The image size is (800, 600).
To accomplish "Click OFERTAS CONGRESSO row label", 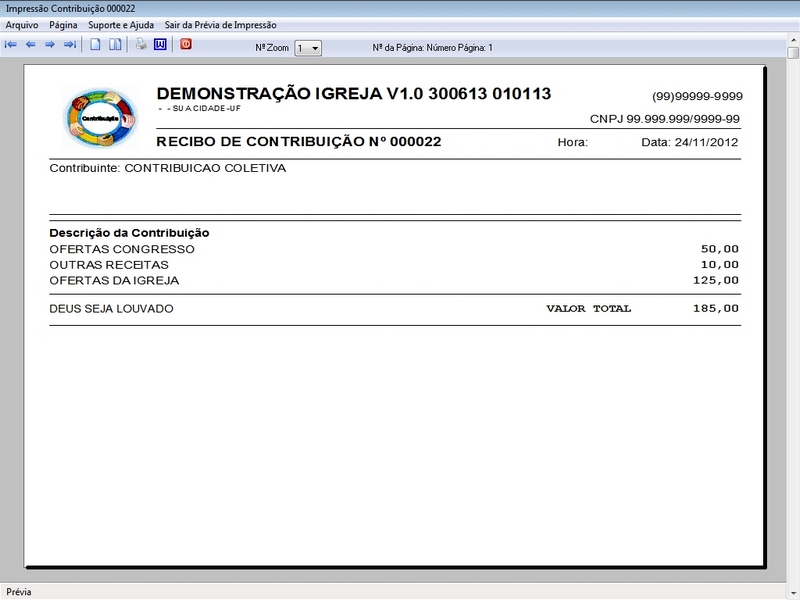I will pos(122,249).
